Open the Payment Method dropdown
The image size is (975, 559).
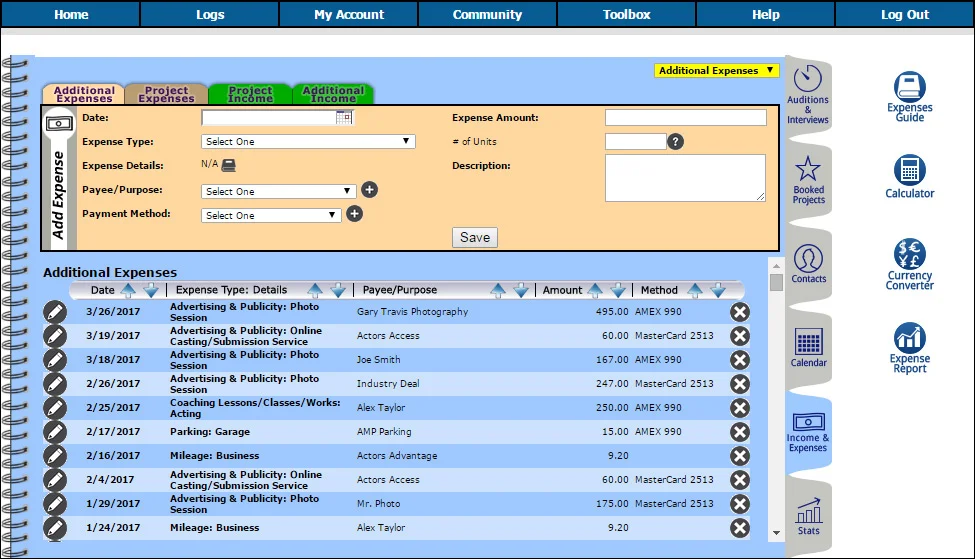[x=270, y=216]
